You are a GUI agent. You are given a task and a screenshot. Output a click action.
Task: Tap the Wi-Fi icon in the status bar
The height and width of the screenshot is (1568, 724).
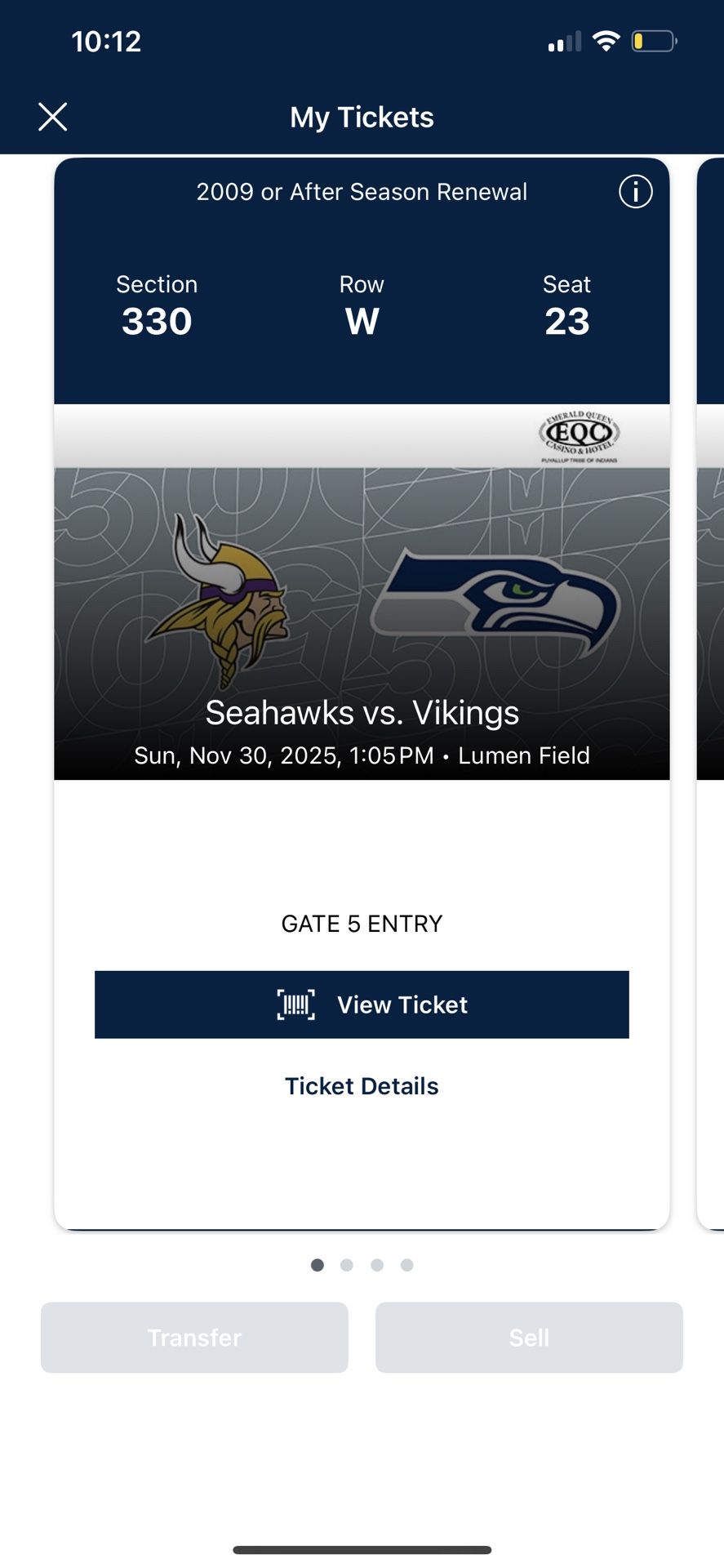(606, 39)
